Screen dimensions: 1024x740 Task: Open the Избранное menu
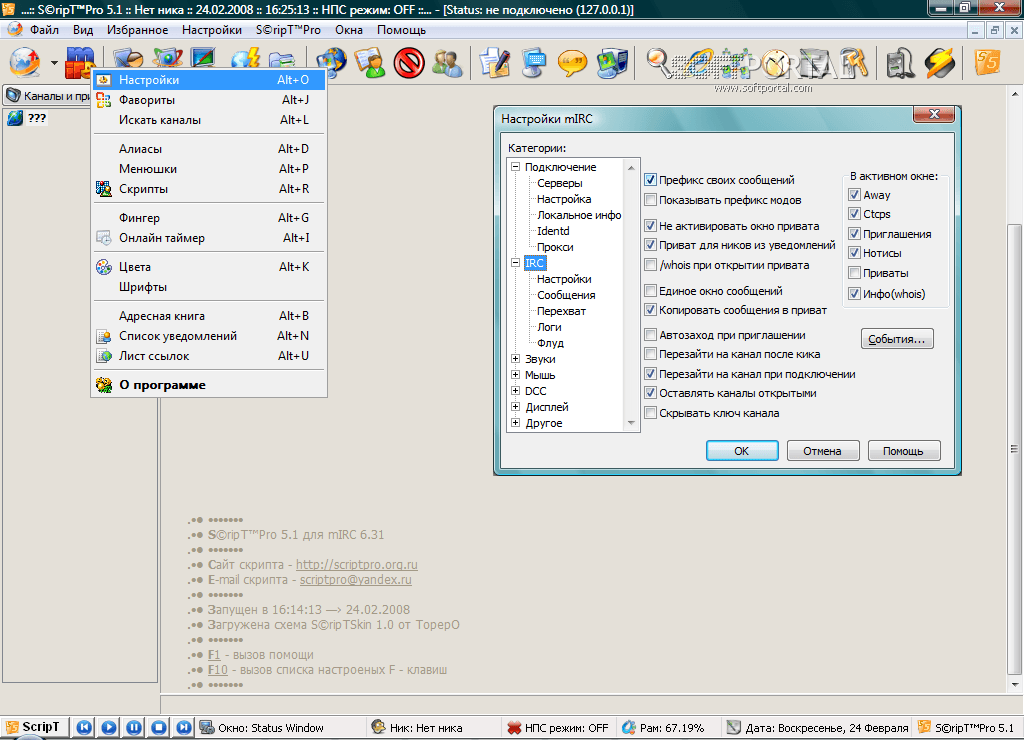point(138,30)
